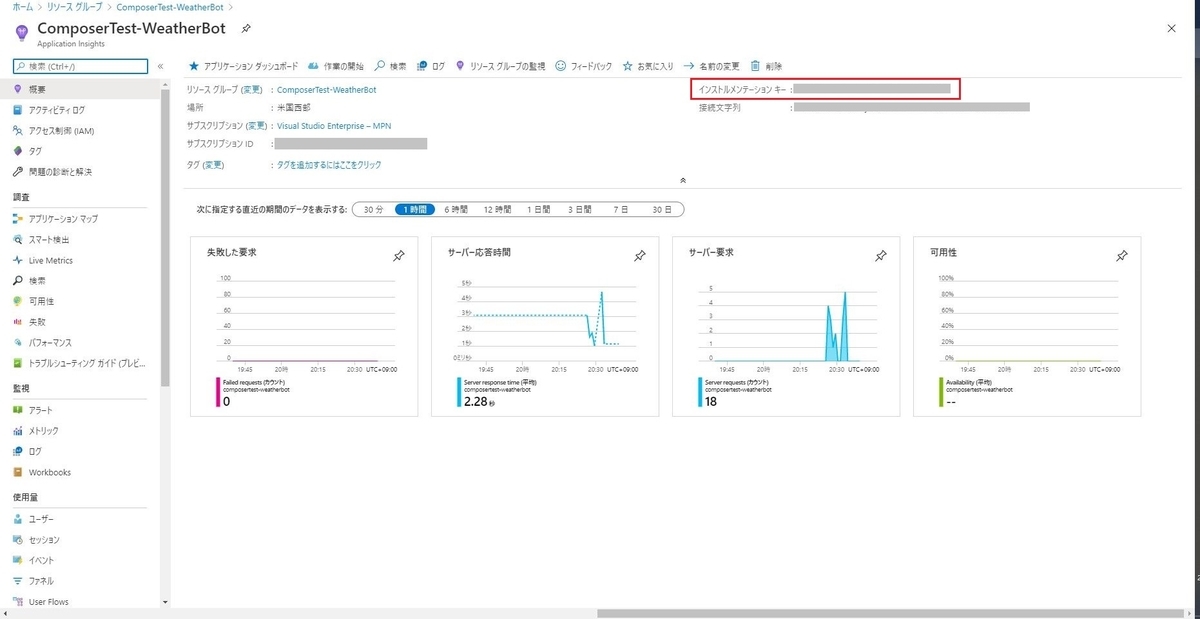
Task: Add resource to お気に入り favorites
Action: [x=648, y=66]
